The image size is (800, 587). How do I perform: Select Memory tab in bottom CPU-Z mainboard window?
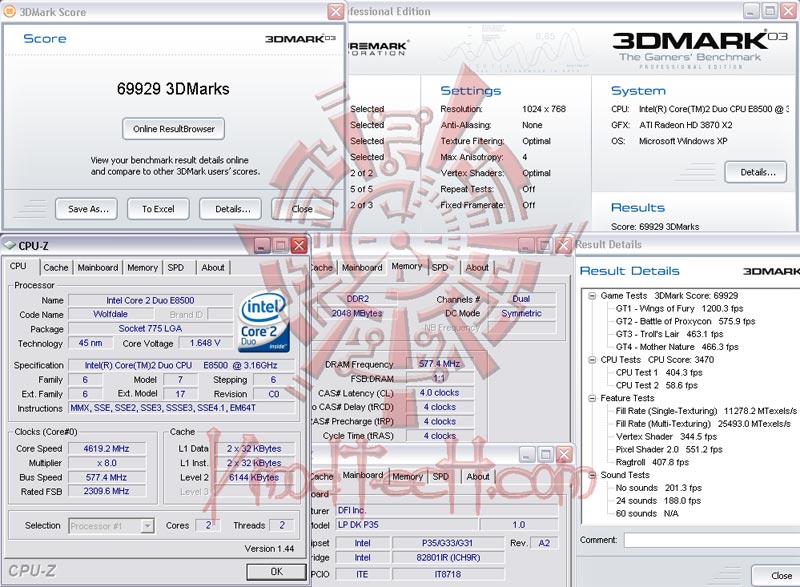click(x=407, y=476)
